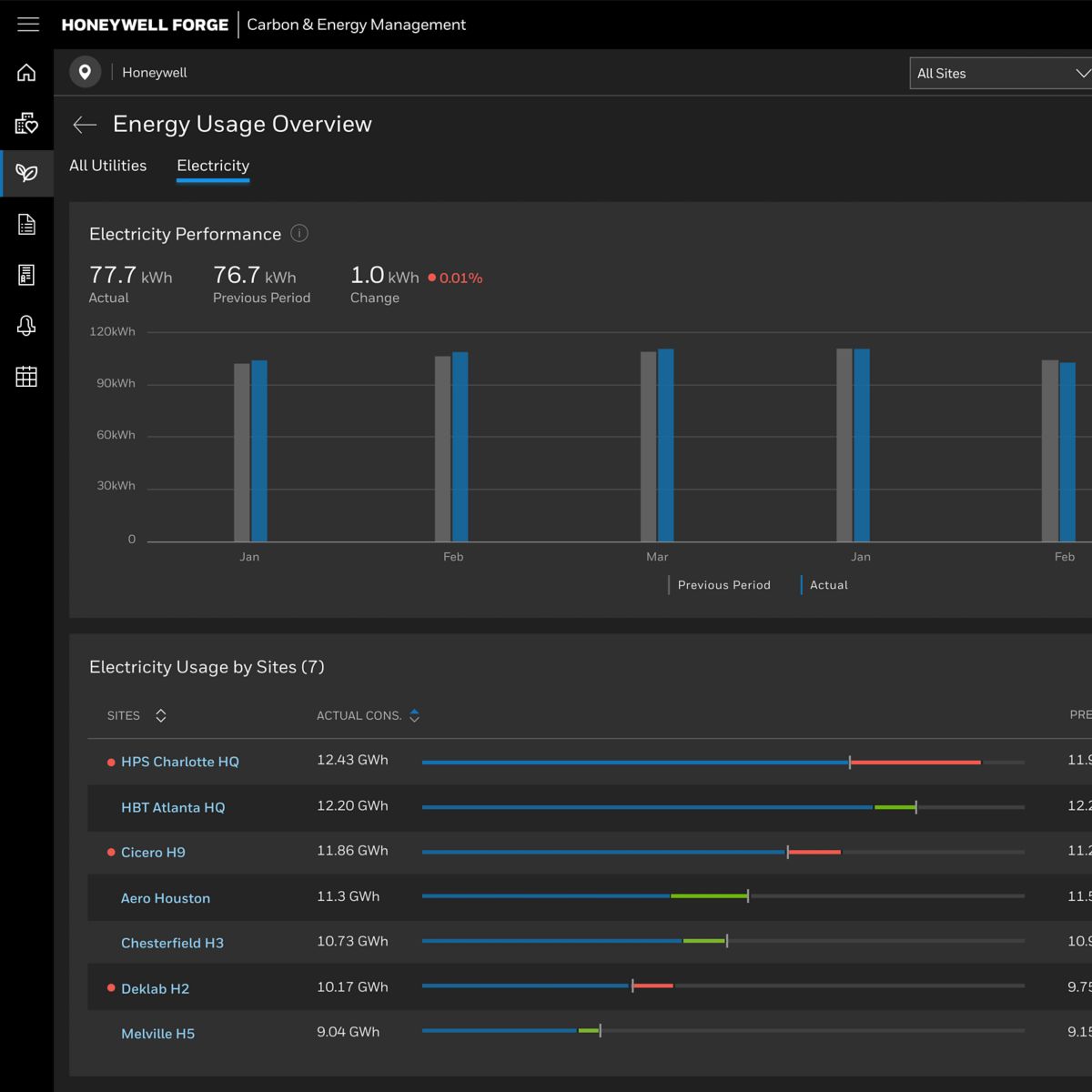Open the All Sites dropdown
Screen dimensions: 1092x1092
pos(1001,74)
